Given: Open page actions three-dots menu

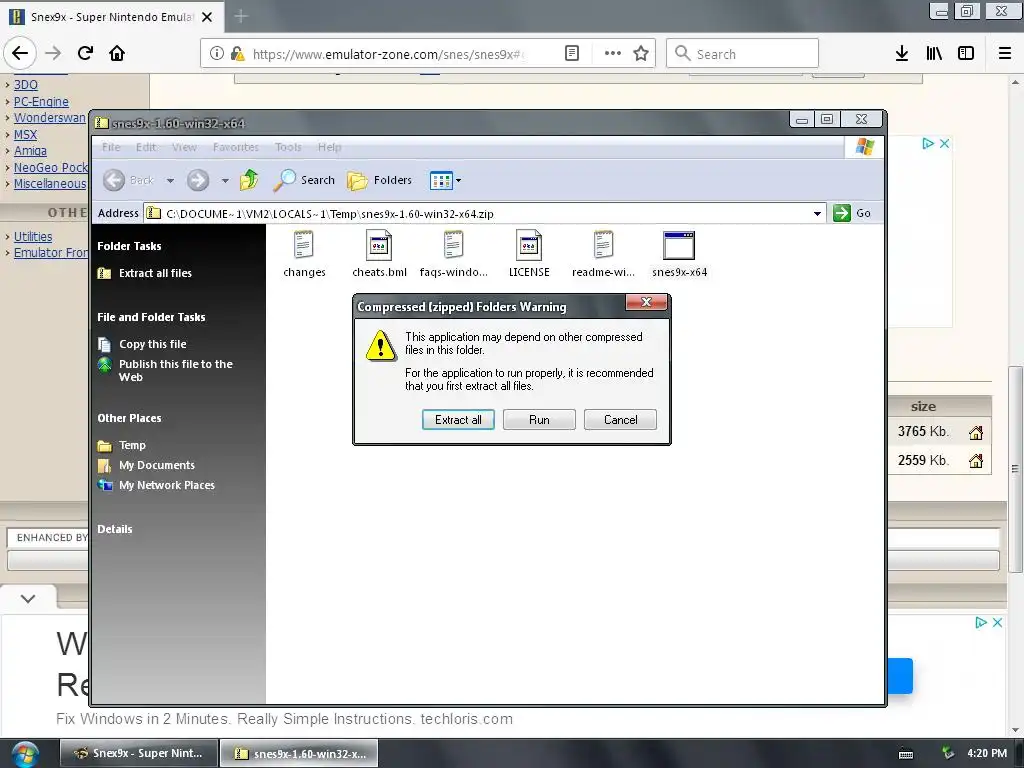Looking at the screenshot, I should click(613, 54).
